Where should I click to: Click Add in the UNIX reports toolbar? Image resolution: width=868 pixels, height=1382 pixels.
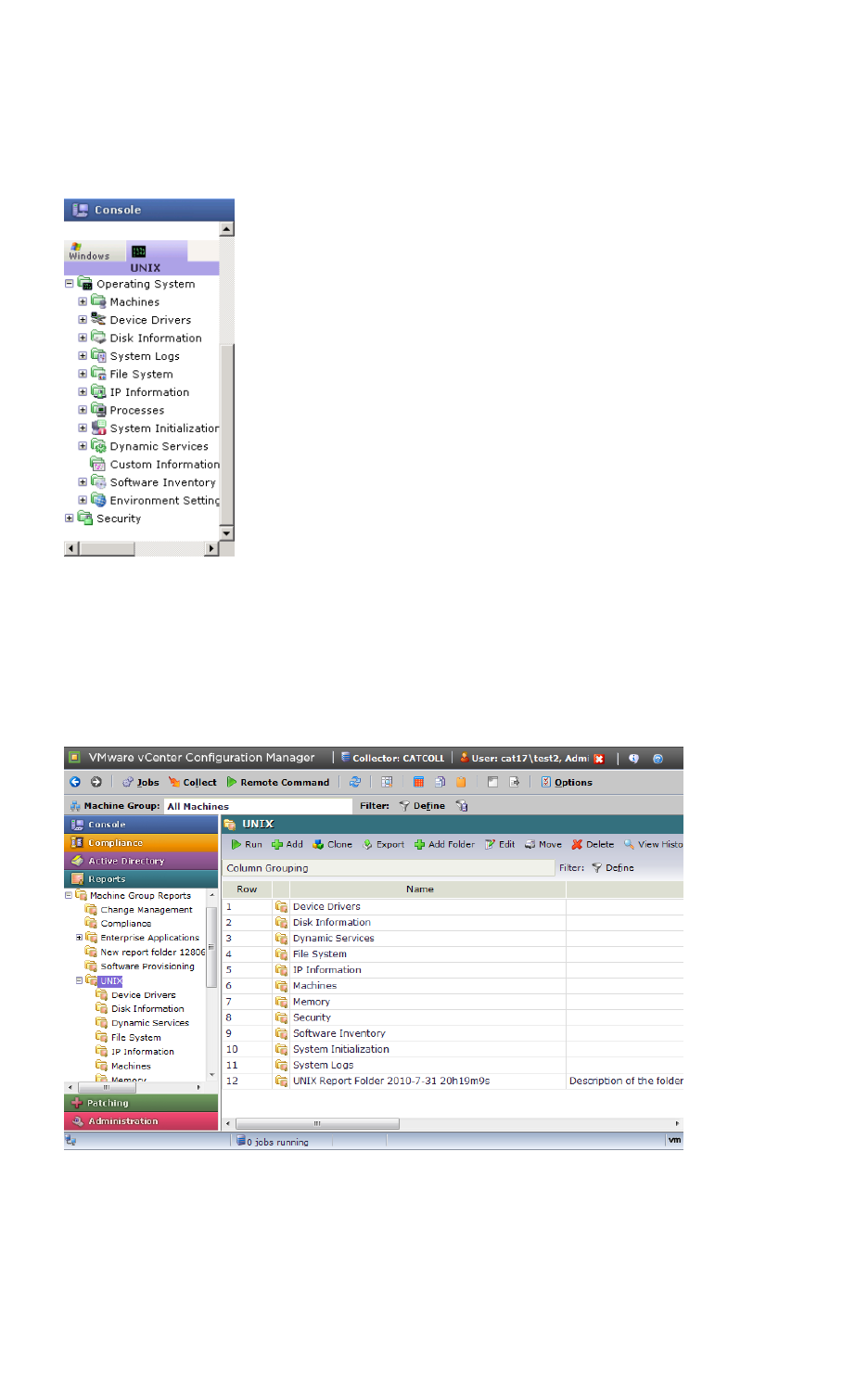tap(287, 845)
